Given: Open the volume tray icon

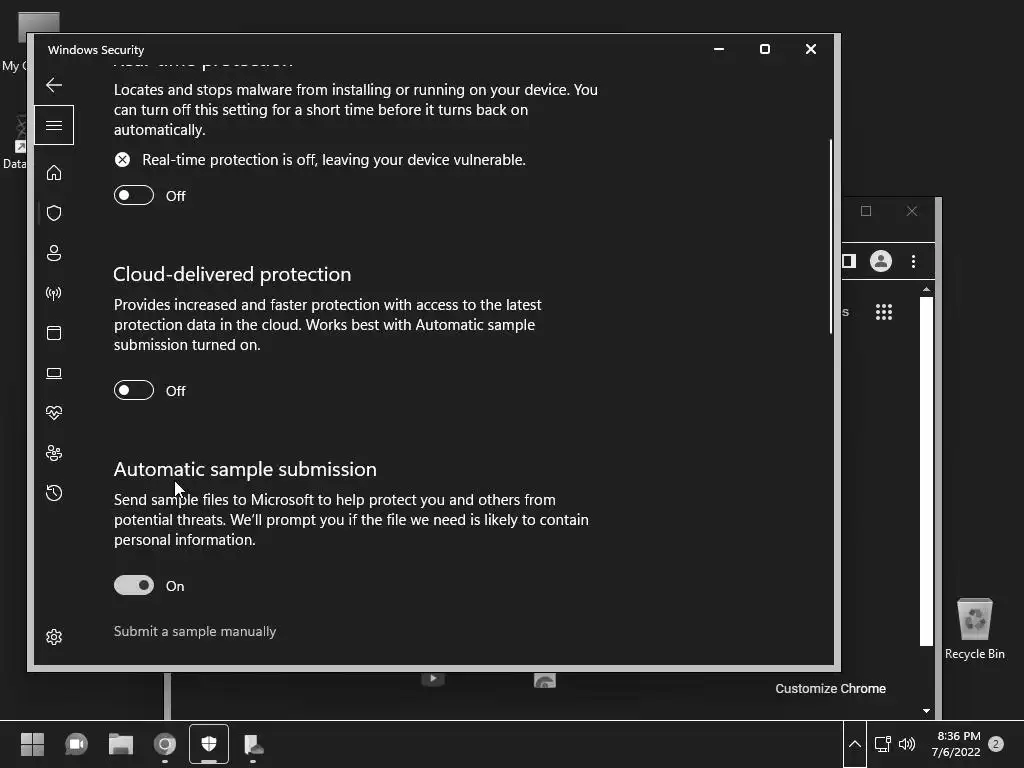Looking at the screenshot, I should point(907,744).
